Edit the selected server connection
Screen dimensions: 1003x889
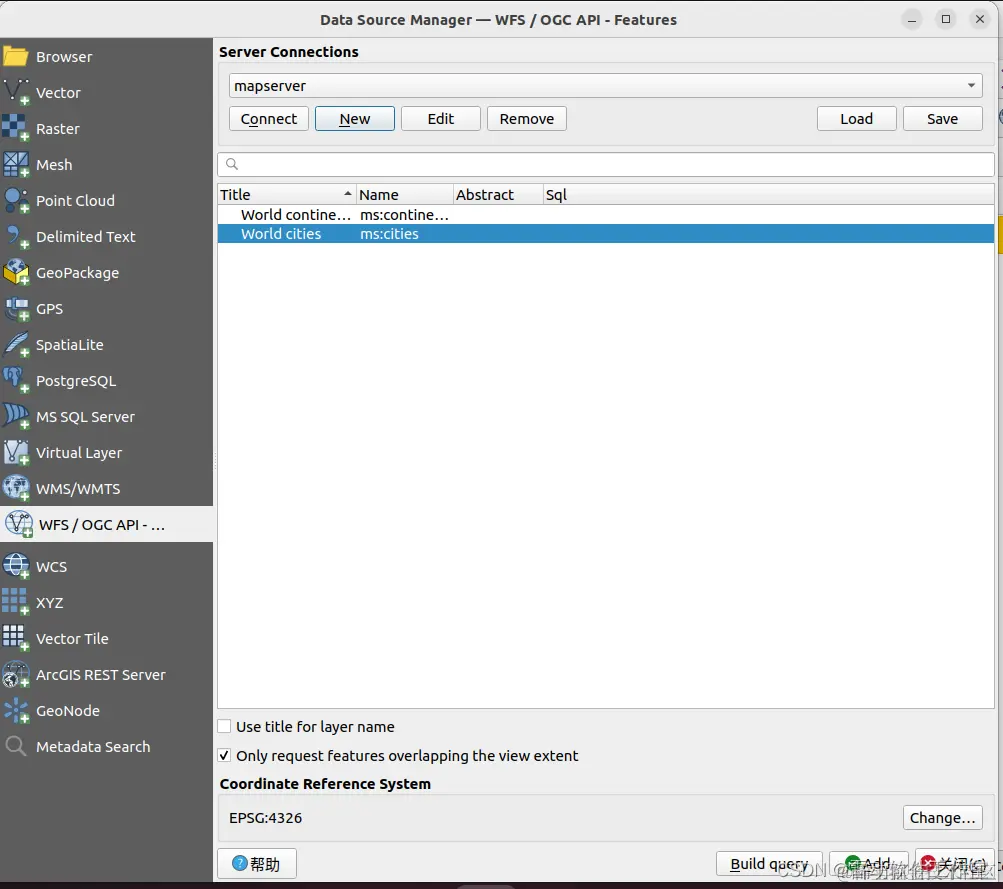tap(441, 119)
